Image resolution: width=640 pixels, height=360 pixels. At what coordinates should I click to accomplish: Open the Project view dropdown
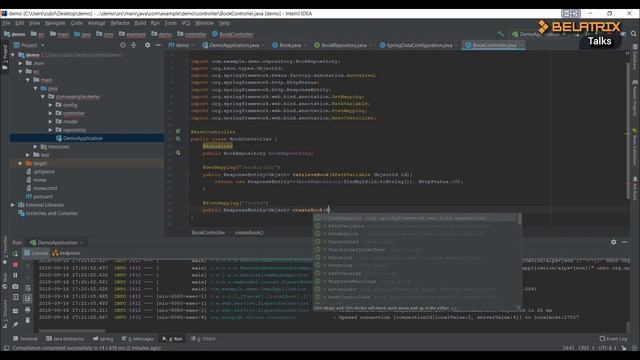tap(29, 45)
